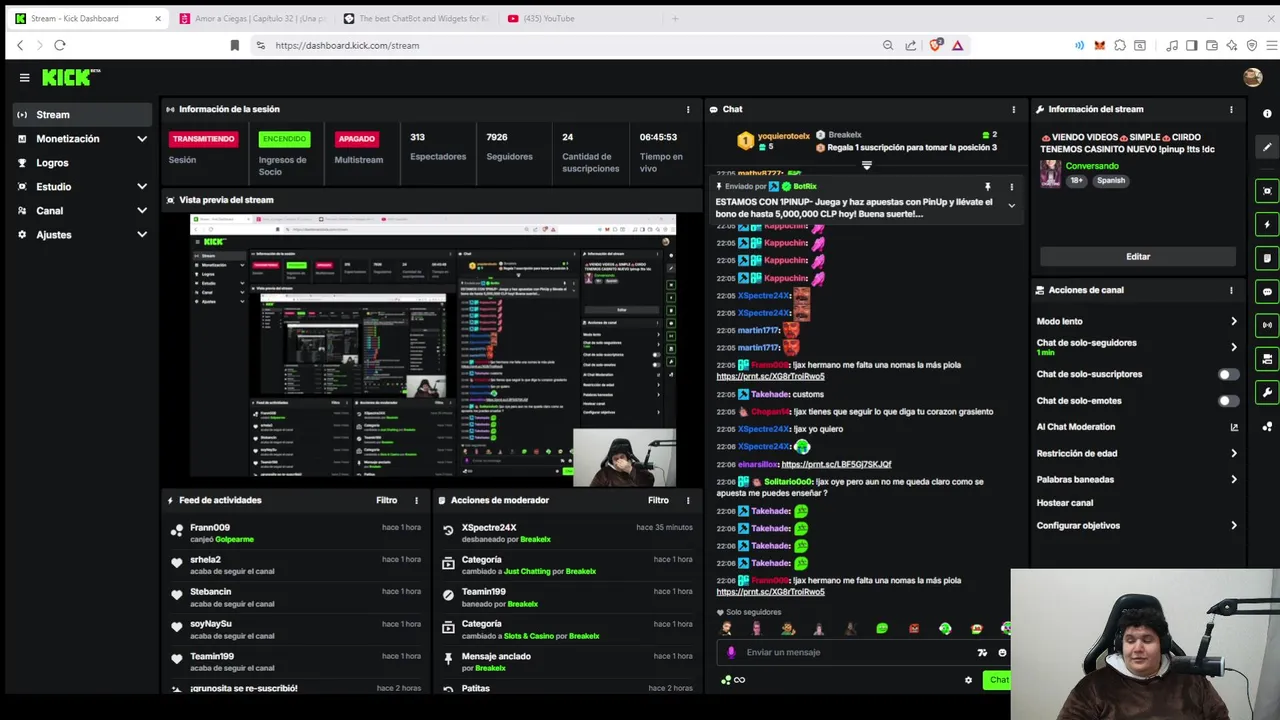
Task: Open AI Chat Moderation external link icon
Action: coord(1233,427)
